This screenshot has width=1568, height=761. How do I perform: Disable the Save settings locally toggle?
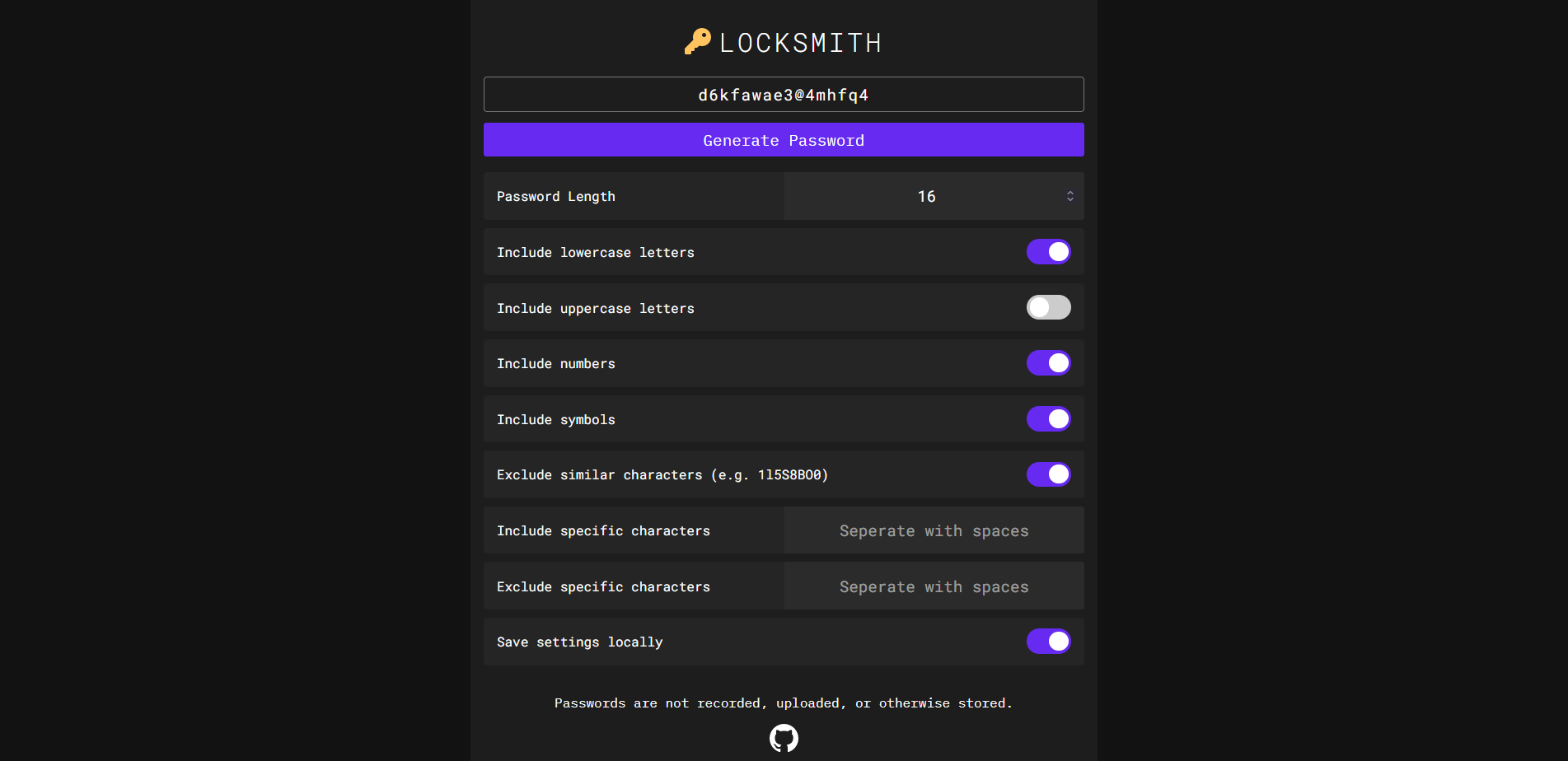[x=1048, y=642]
